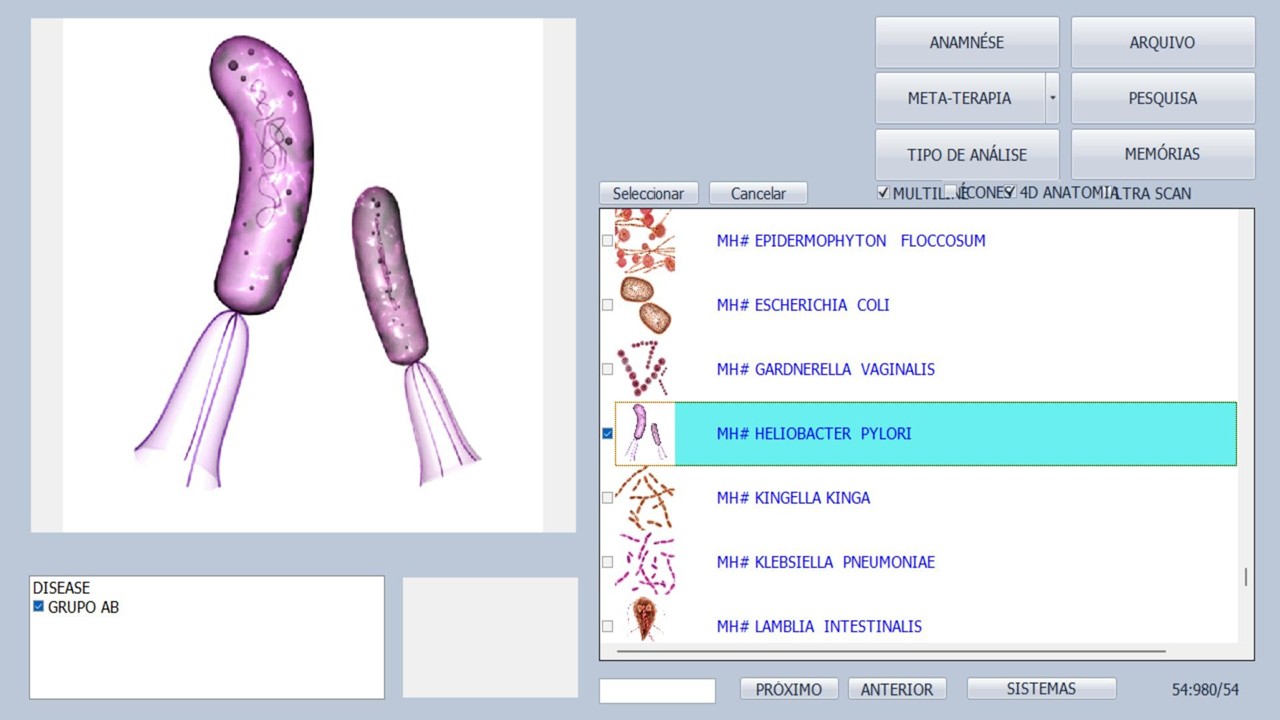
Task: Uncheck the Heliobacter Pylori checkbox
Action: [607, 433]
